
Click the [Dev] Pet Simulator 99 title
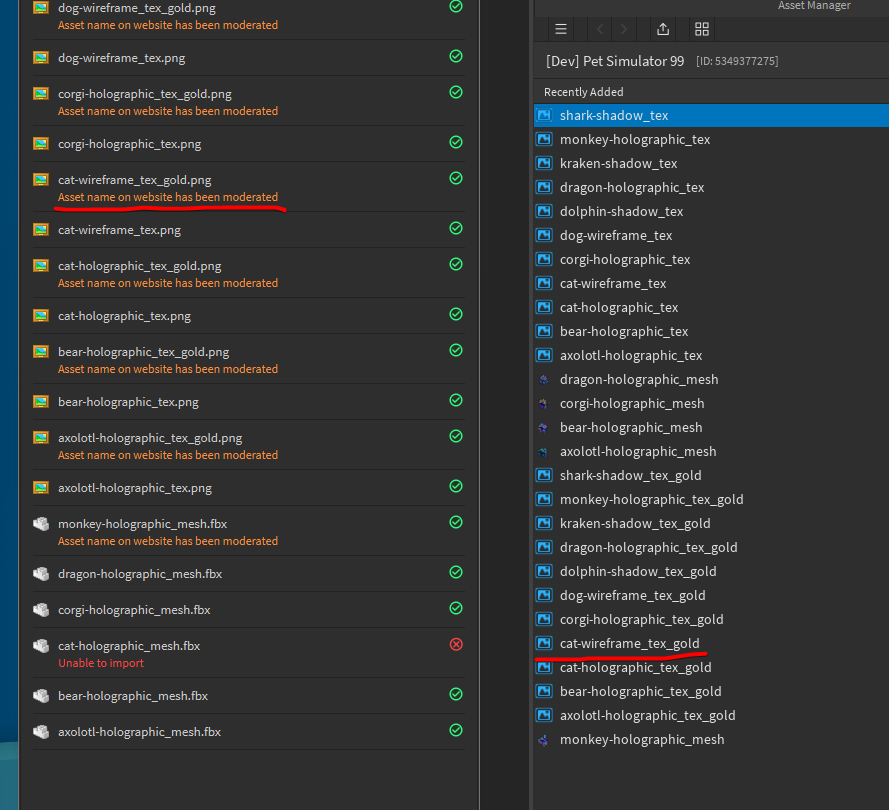tap(615, 61)
